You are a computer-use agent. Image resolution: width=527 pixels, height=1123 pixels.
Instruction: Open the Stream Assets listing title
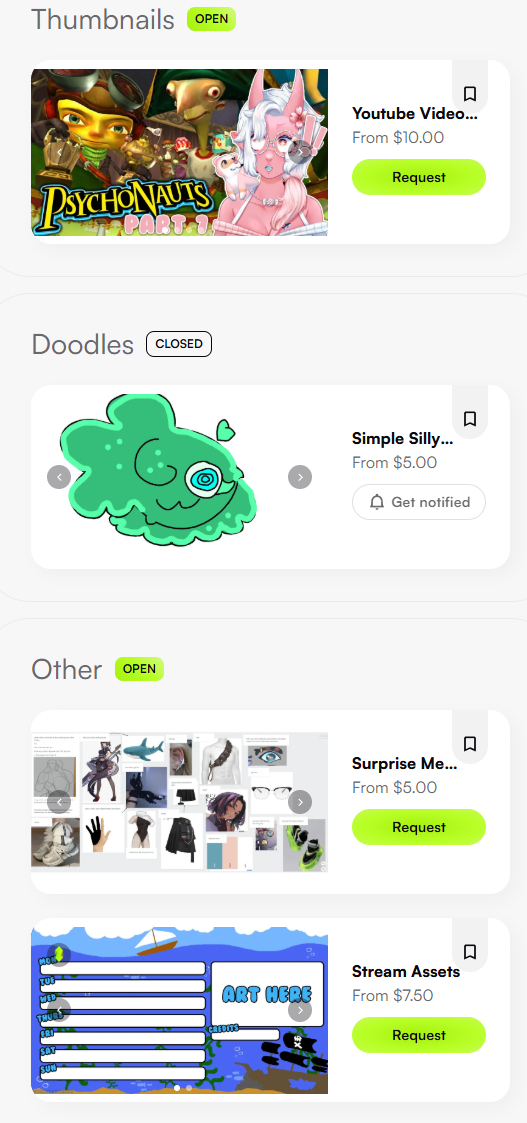tap(406, 972)
